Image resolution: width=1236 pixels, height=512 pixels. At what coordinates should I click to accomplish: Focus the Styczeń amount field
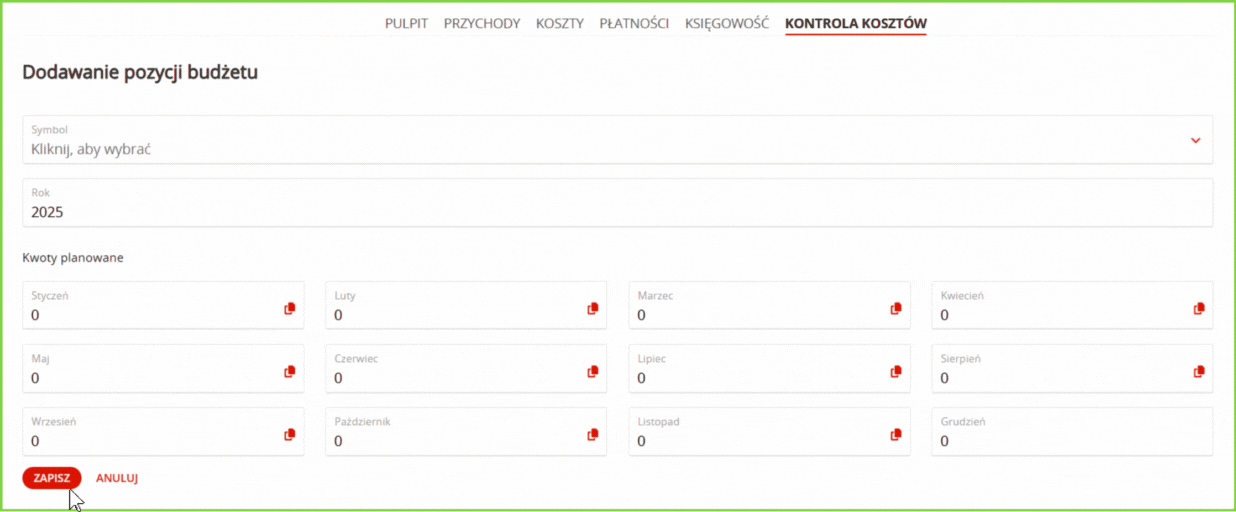(x=163, y=305)
